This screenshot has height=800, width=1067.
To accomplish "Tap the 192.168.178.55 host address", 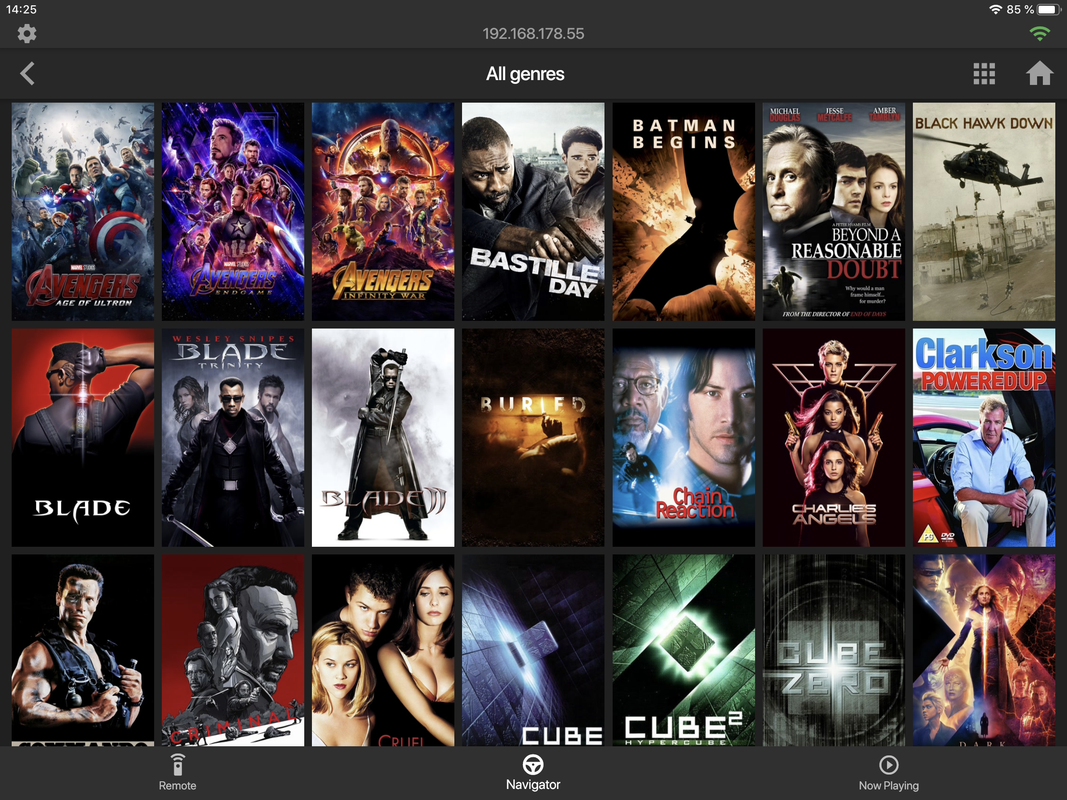I will pos(534,33).
